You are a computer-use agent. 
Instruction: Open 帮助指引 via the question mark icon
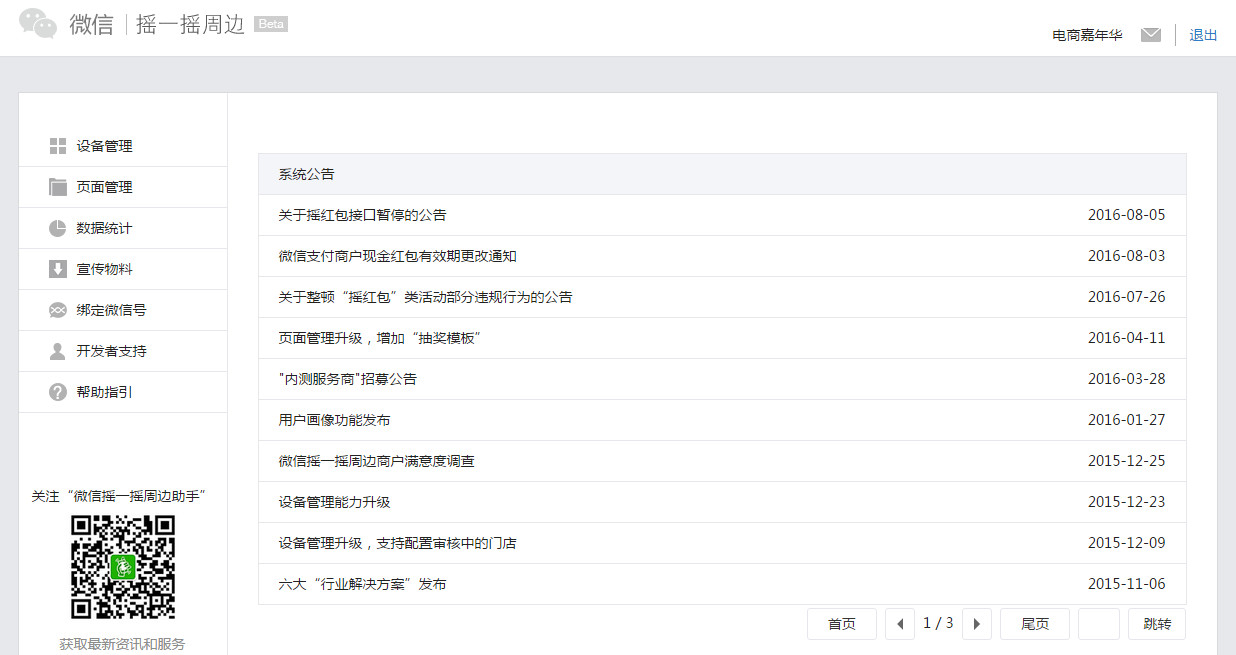58,391
